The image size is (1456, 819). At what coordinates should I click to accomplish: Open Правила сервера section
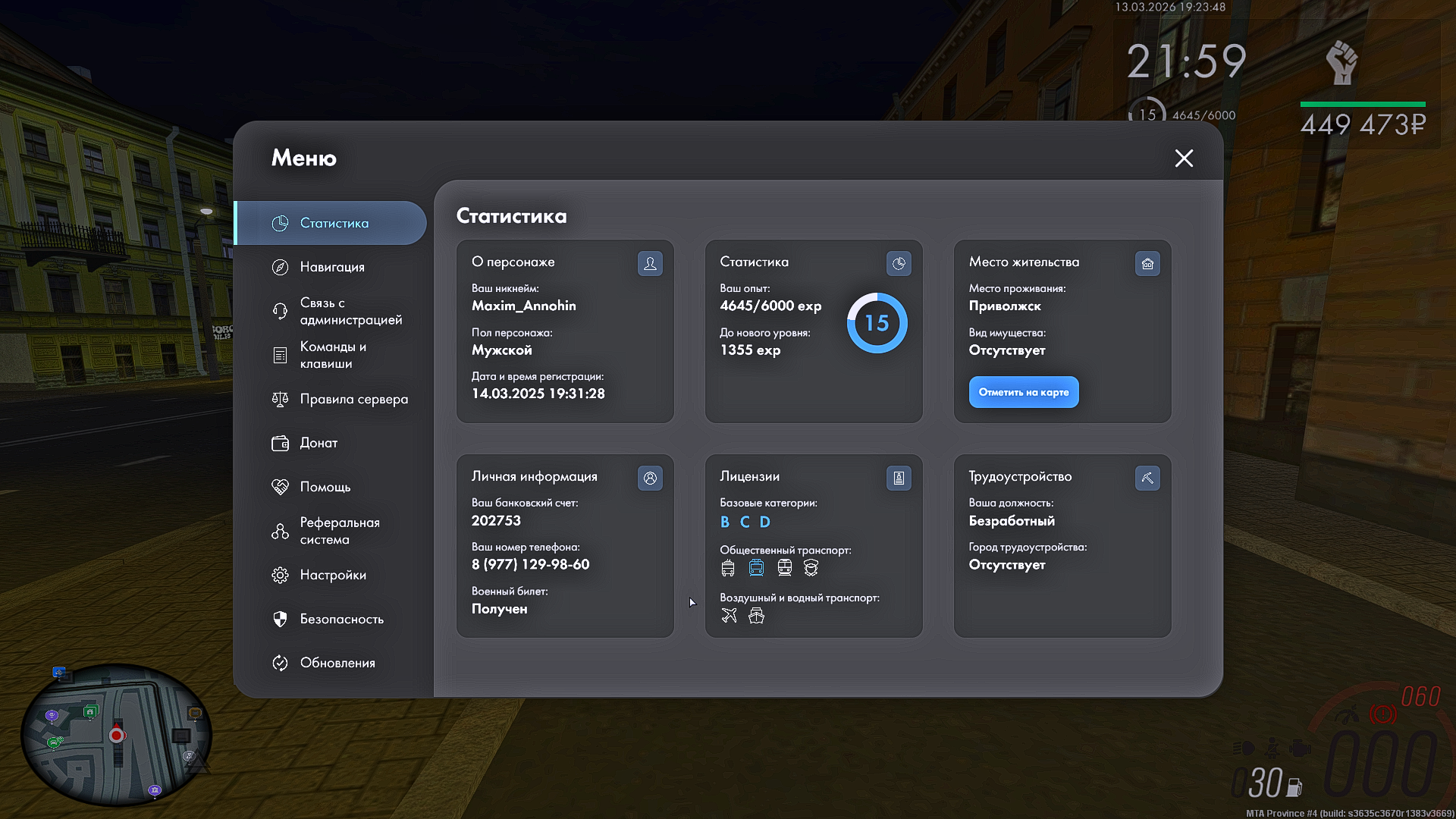353,399
